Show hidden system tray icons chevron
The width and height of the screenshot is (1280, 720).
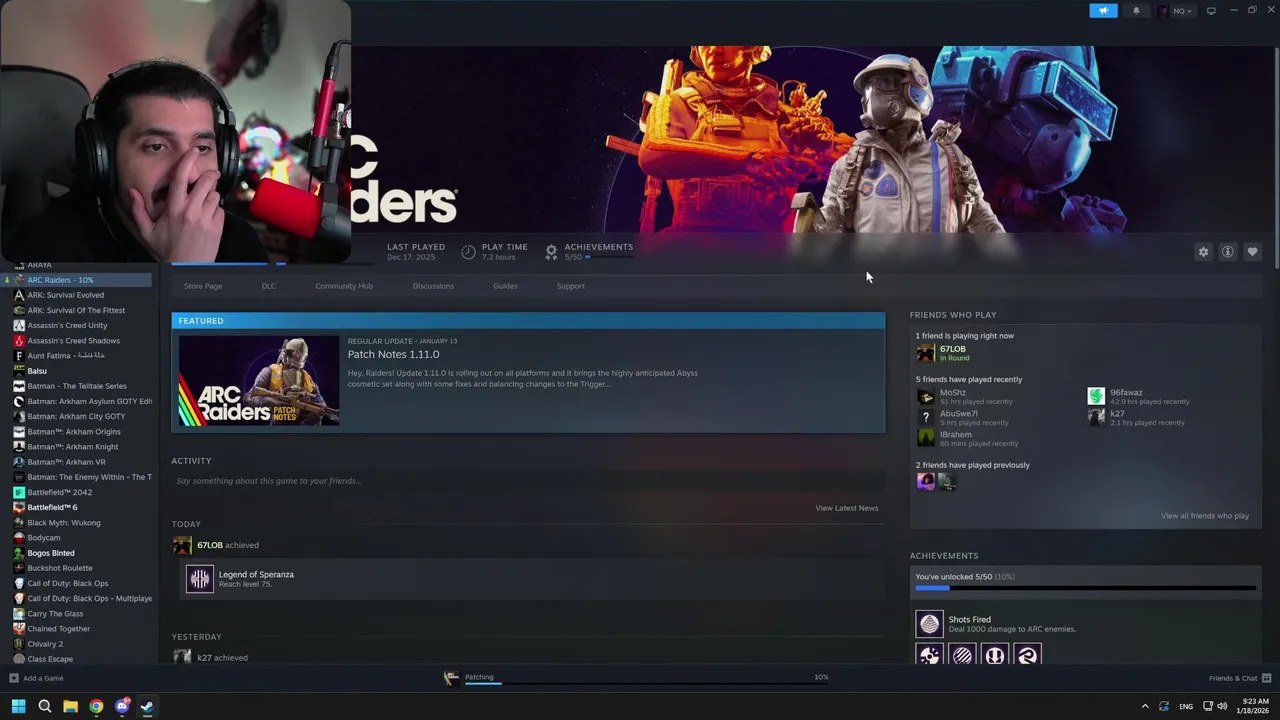[x=1145, y=706]
